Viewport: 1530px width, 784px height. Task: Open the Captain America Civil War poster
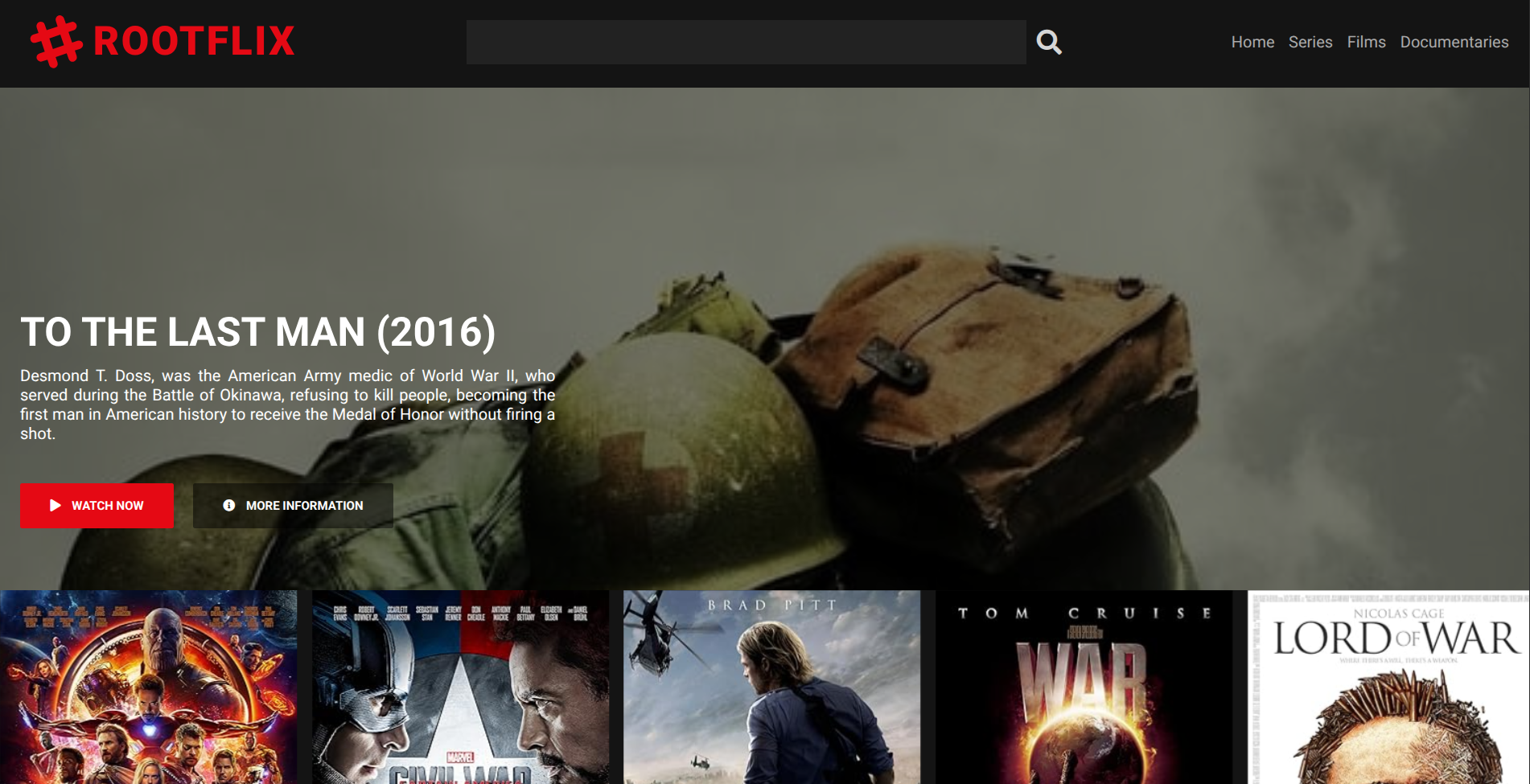pos(460,688)
